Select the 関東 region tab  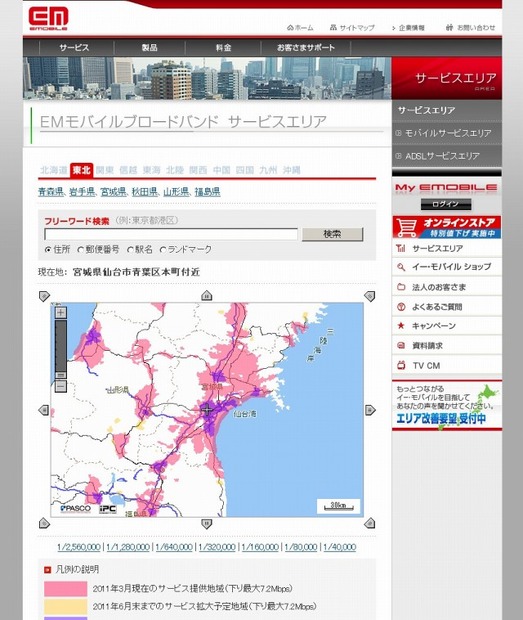pos(105,170)
